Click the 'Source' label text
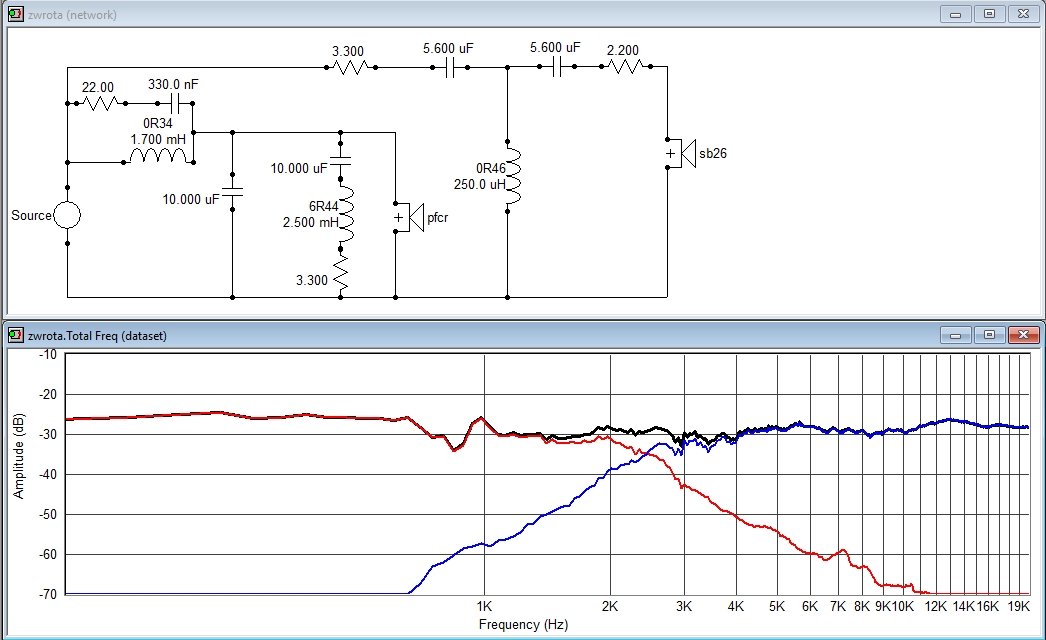This screenshot has height=640, width=1046. (x=31, y=216)
